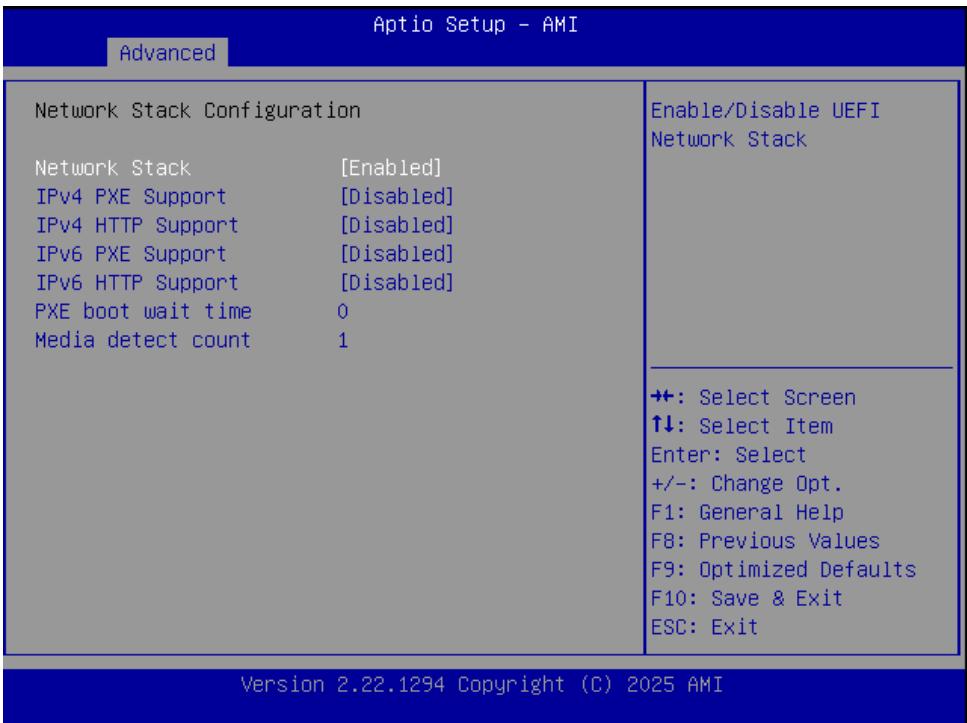Click F10: Save & Exit hint
967x723 pixels.
click(x=747, y=598)
